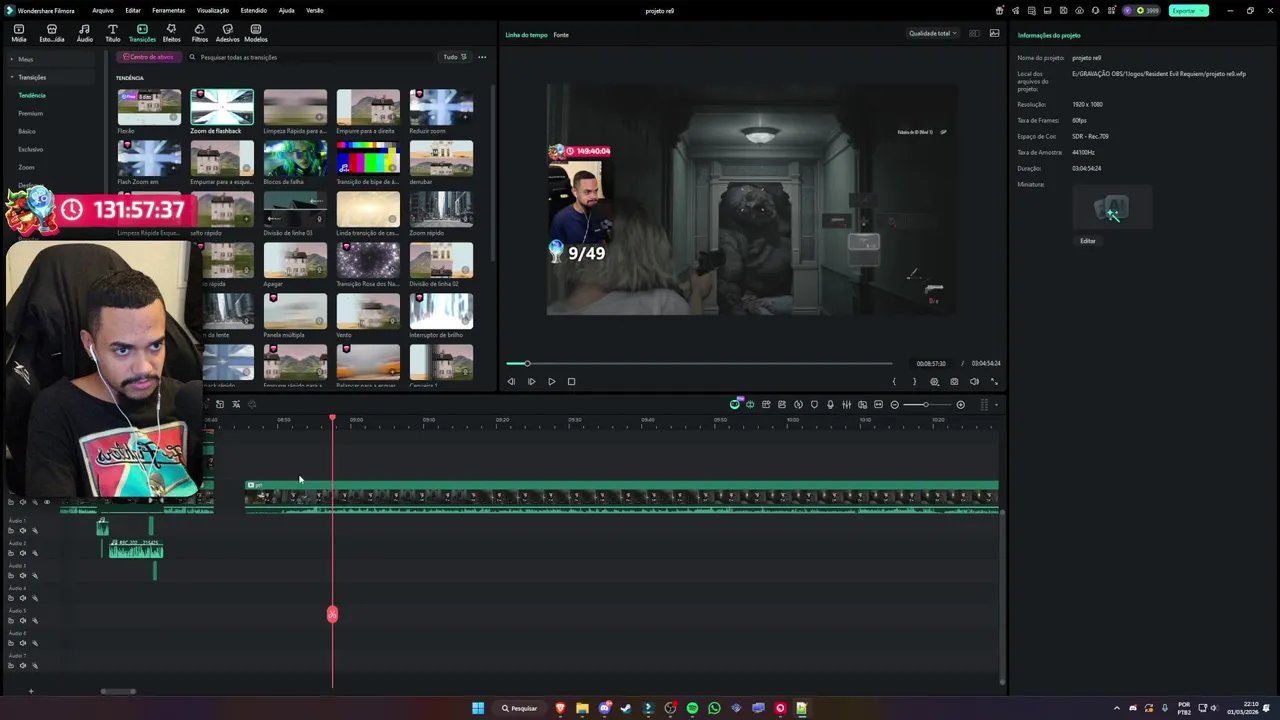Open the Visualização menu
The width and height of the screenshot is (1280, 720).
coord(212,10)
